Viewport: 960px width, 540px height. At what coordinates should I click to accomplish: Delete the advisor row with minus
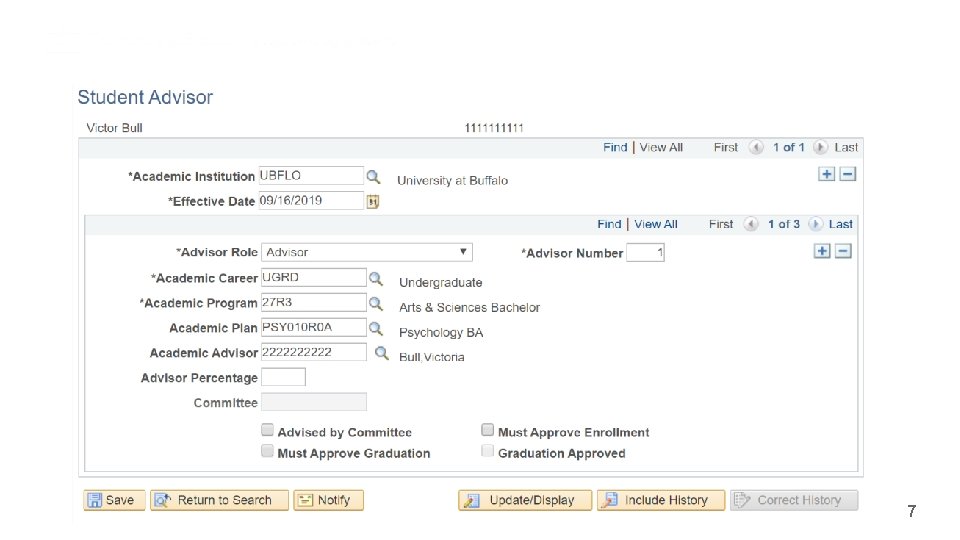tap(843, 251)
